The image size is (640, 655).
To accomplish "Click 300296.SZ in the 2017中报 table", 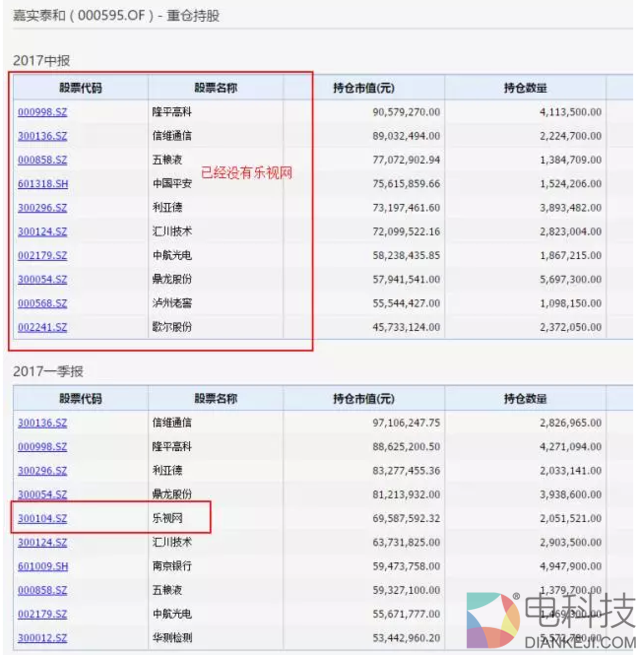I will 42,208.
